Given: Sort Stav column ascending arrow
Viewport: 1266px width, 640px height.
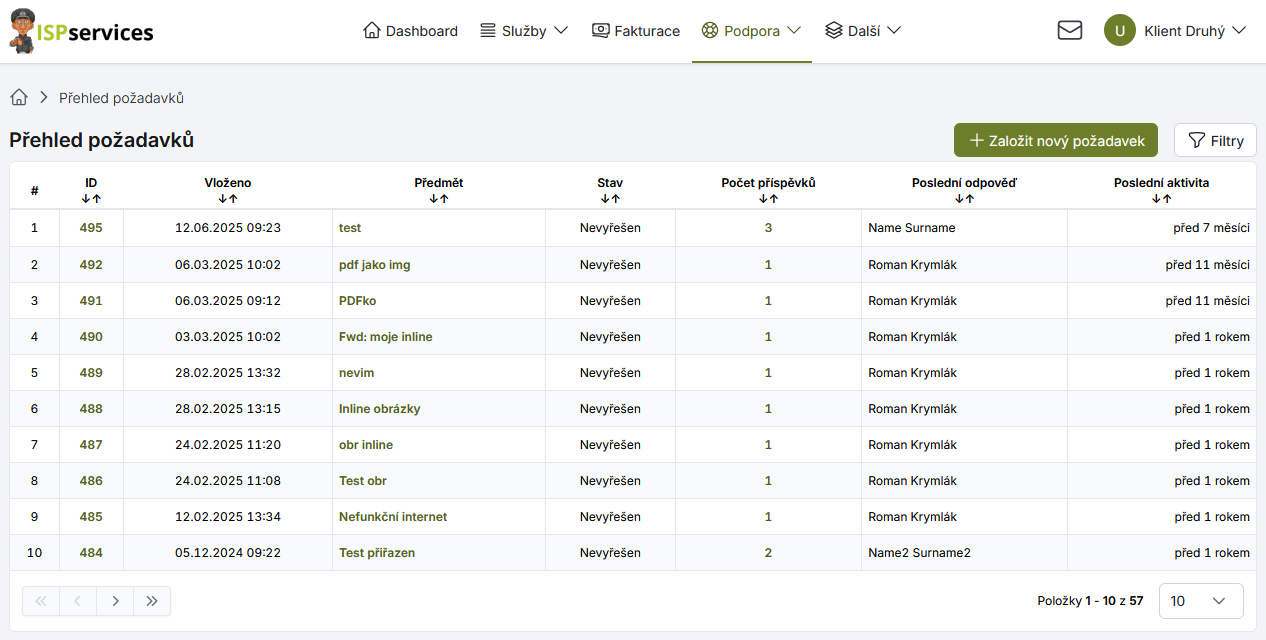Looking at the screenshot, I should pos(615,199).
